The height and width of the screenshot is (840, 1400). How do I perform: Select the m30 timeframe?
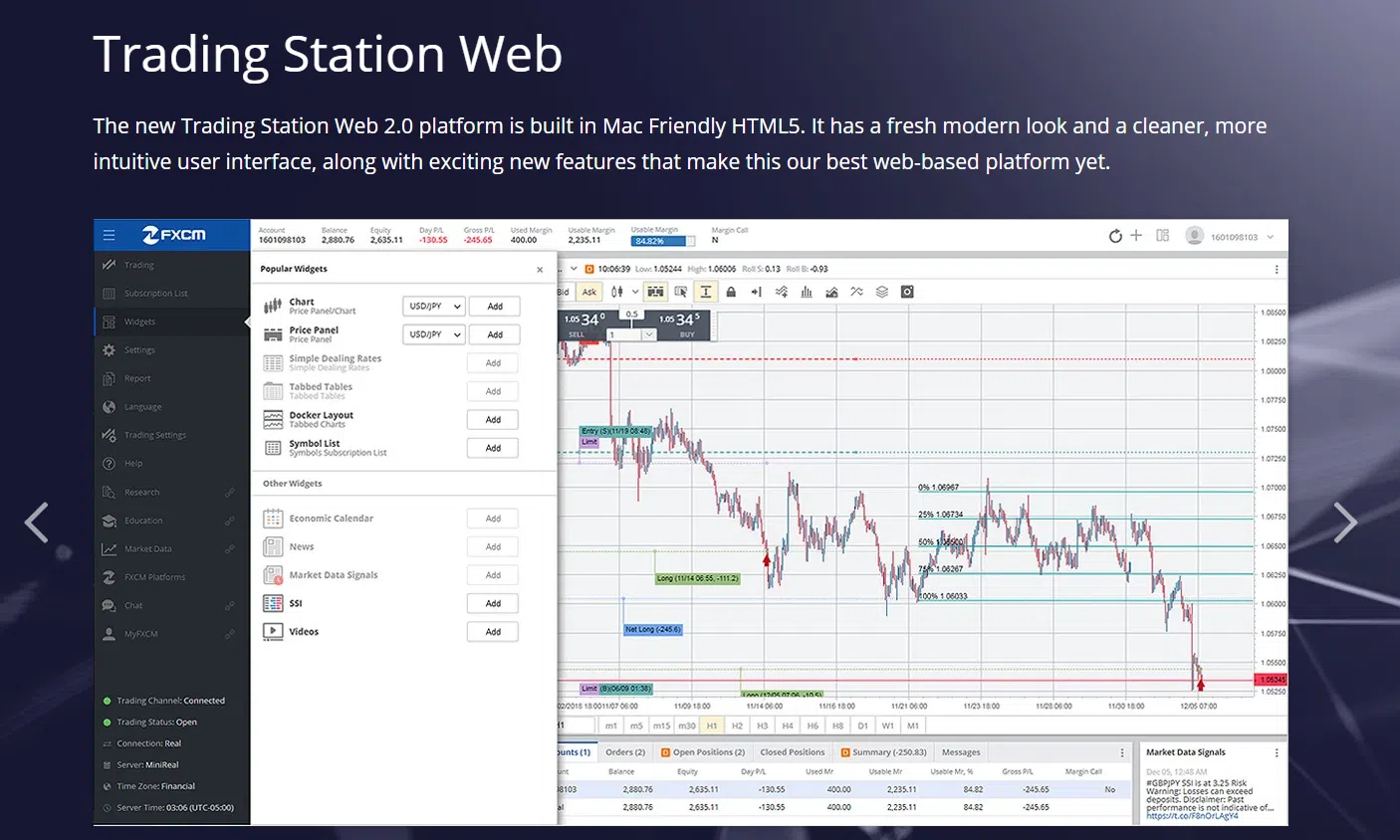tap(687, 726)
